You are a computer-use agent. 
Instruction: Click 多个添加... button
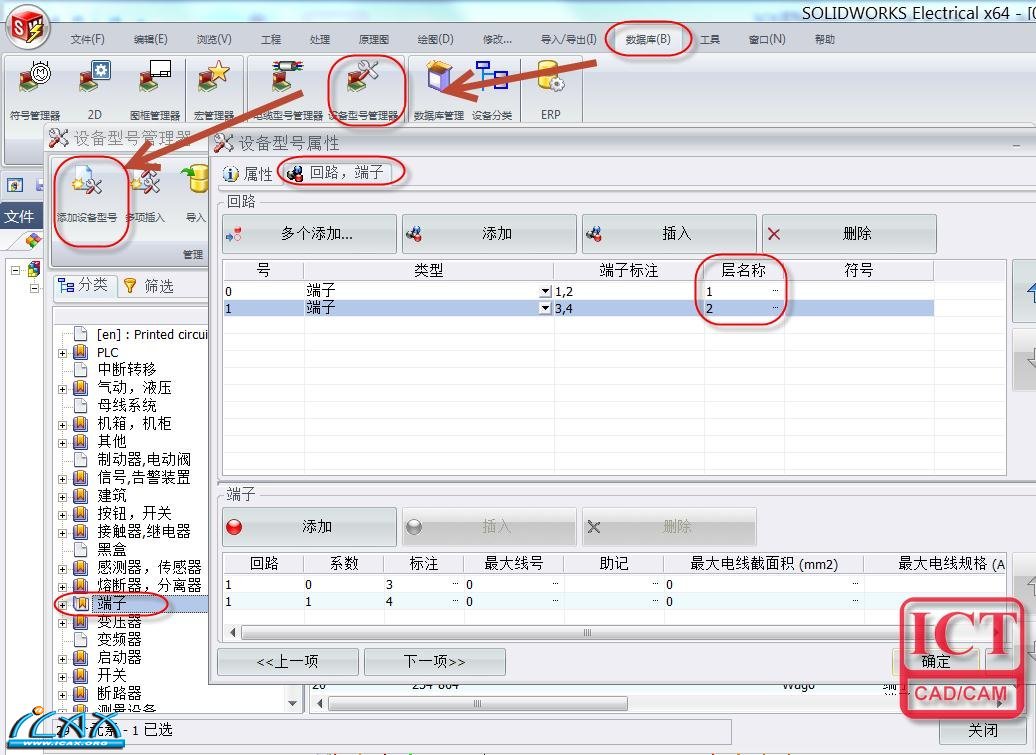tap(309, 234)
